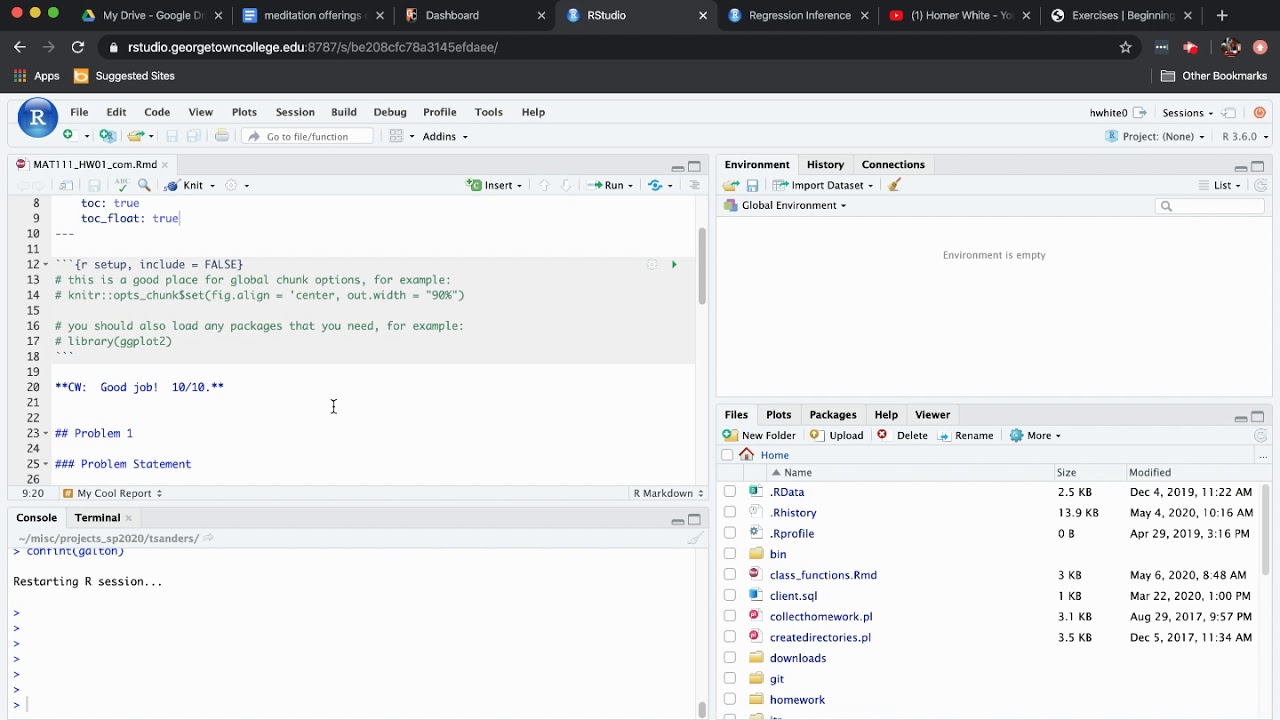This screenshot has height=720, width=1280.
Task: Open the homework folder link
Action: pos(797,700)
